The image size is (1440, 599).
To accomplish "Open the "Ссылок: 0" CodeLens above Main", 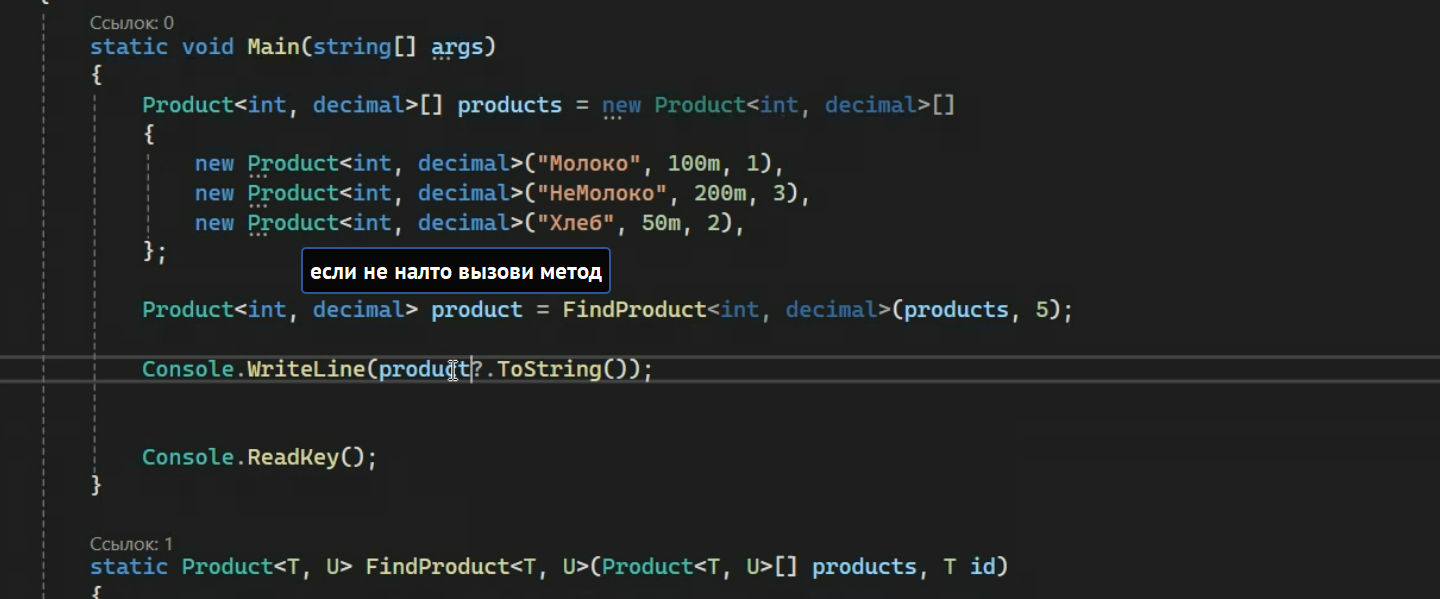I will tap(131, 22).
